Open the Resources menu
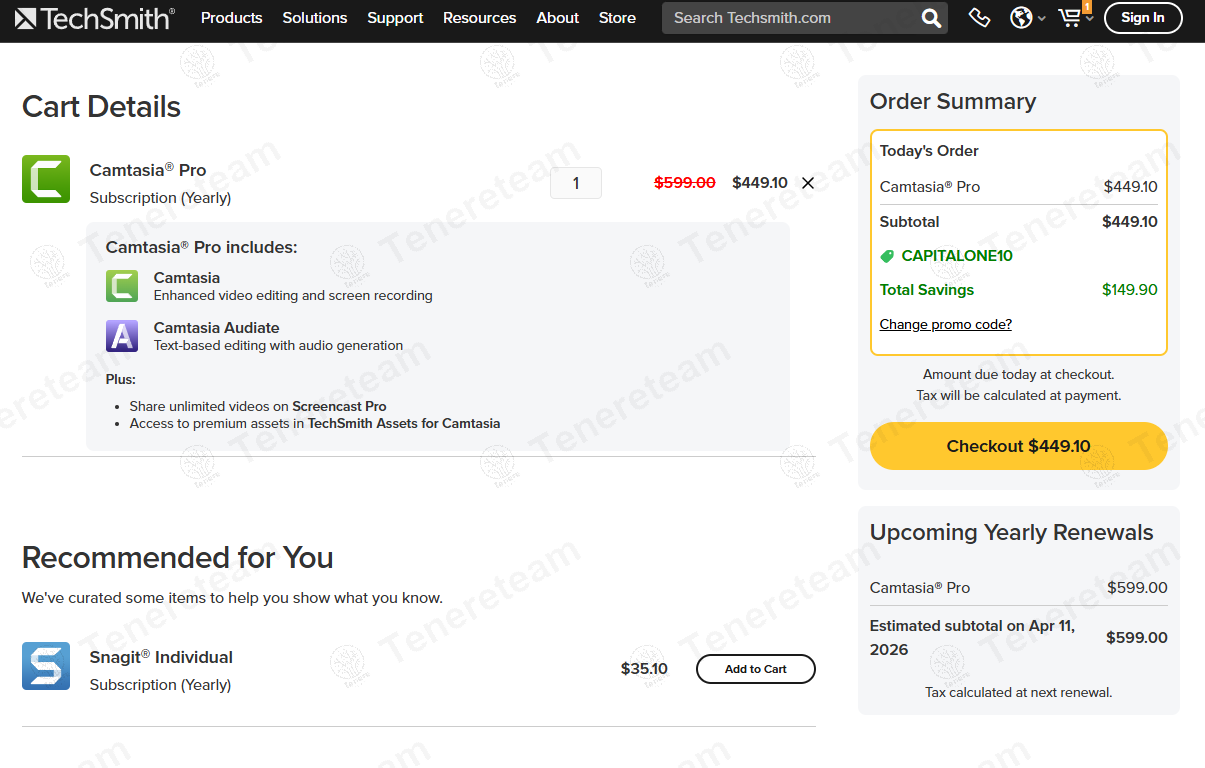The width and height of the screenshot is (1205, 768). tap(480, 18)
